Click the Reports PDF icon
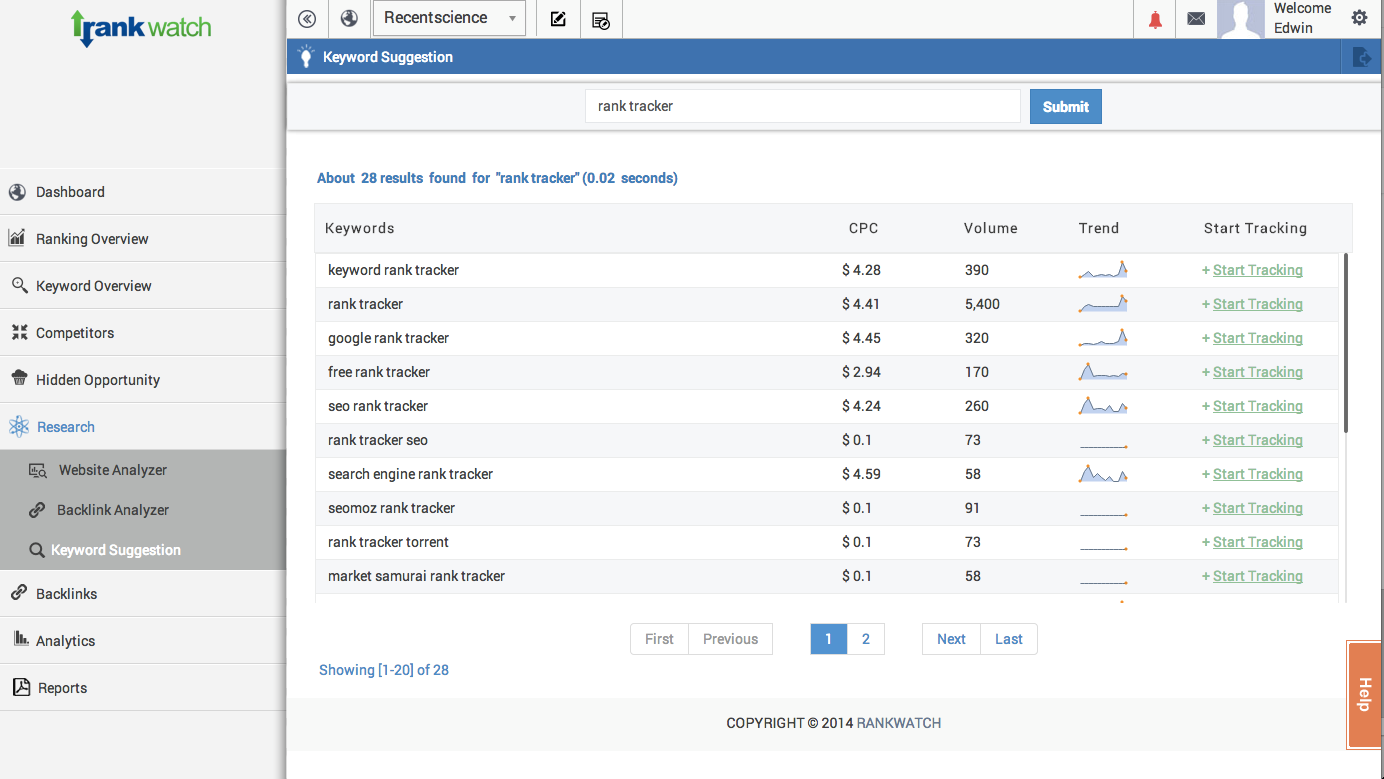This screenshot has height=779, width=1384. click(x=20, y=687)
